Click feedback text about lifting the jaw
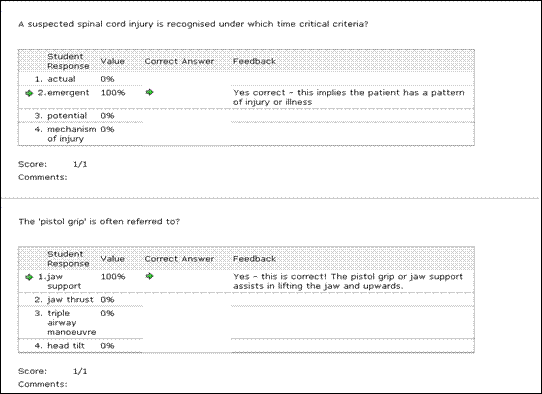542x394 pixels. tap(348, 281)
